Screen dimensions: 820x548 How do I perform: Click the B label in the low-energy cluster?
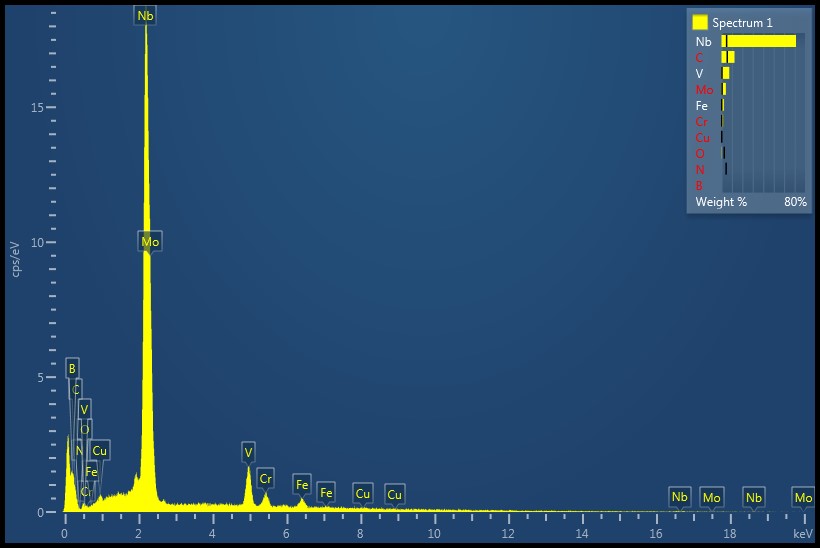[72, 368]
